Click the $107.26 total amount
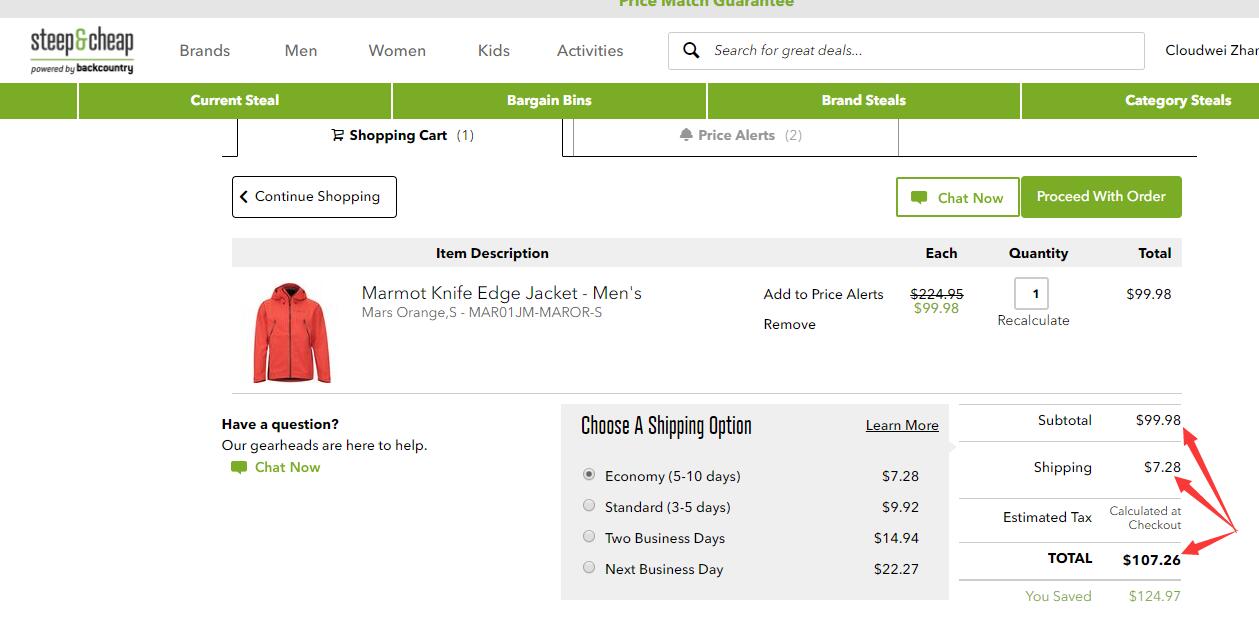The image size is (1259, 639). click(1152, 560)
